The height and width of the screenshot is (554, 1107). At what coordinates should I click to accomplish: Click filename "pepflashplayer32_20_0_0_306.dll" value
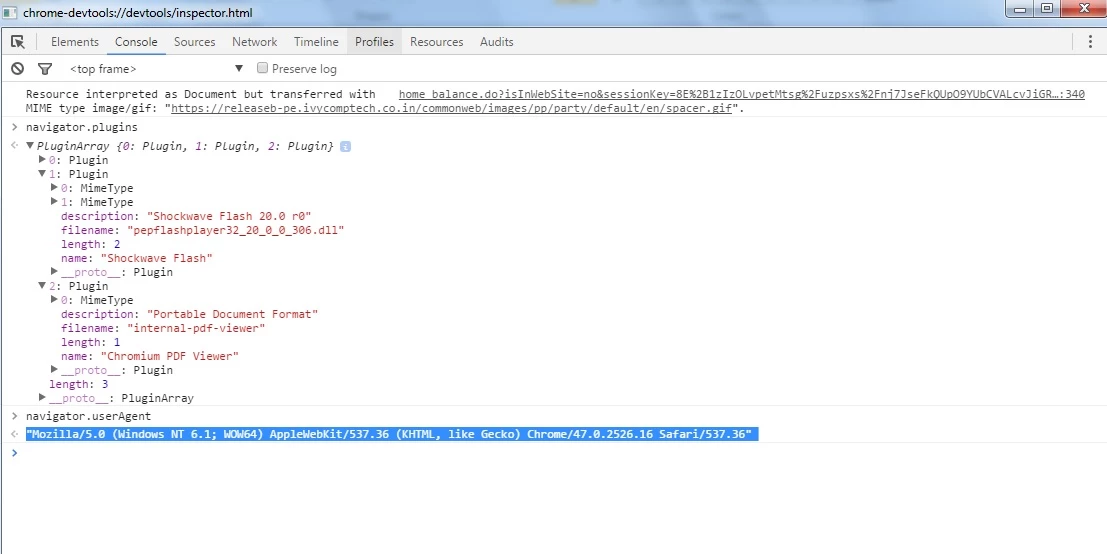point(236,230)
